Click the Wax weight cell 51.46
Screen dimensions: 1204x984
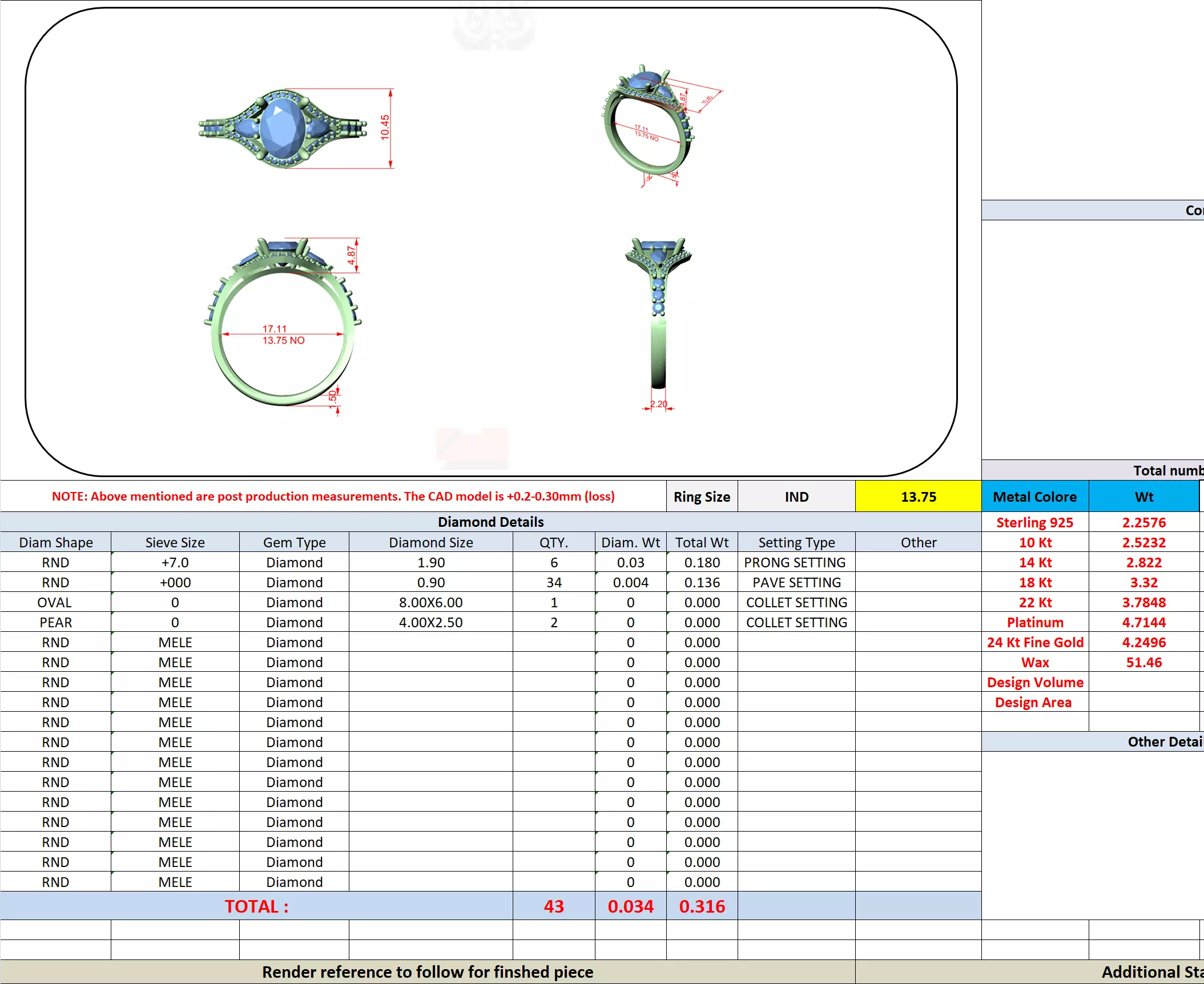(x=1143, y=662)
